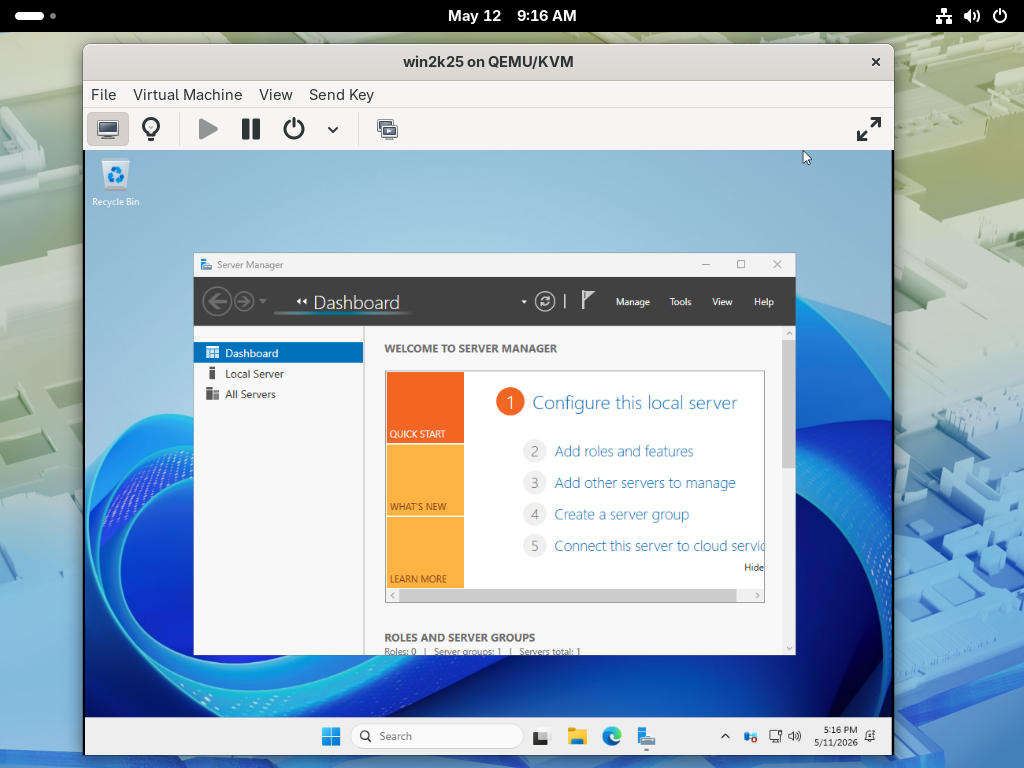Open the Recycle Bin desktop icon

pyautogui.click(x=116, y=184)
